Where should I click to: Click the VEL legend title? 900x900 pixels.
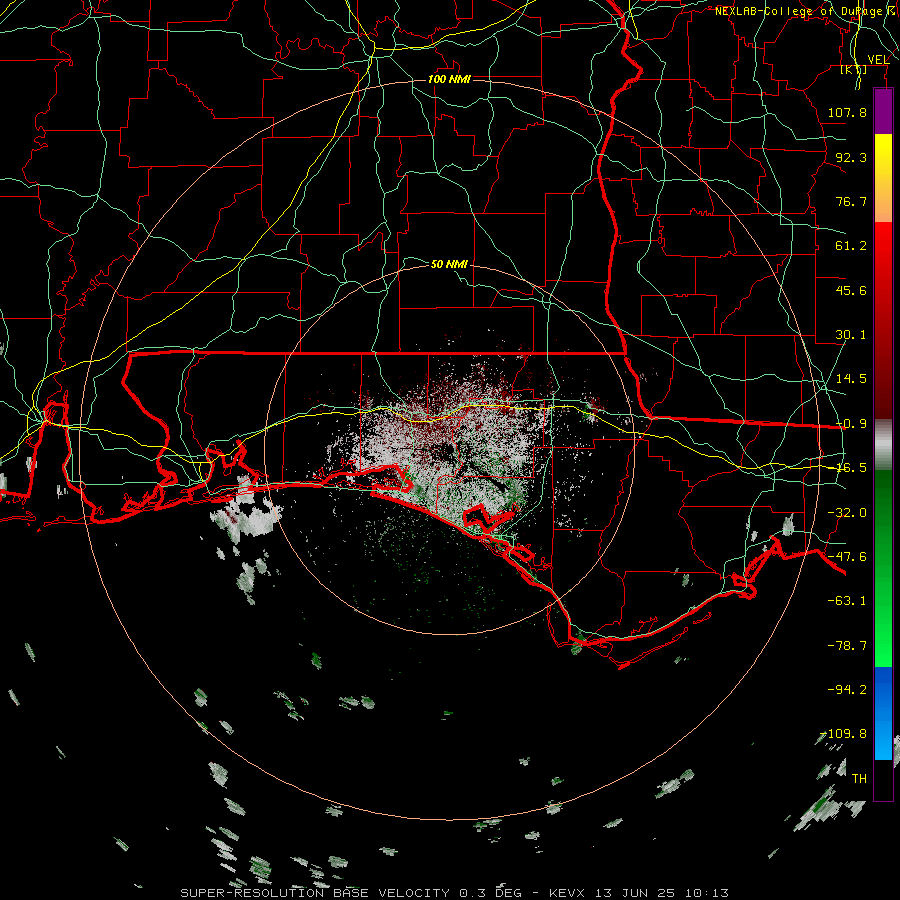(878, 59)
